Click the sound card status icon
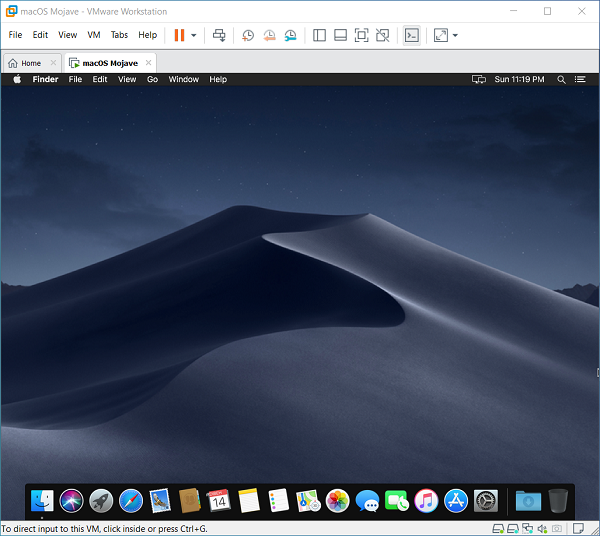Screen dimensions: 600x536 542,529
